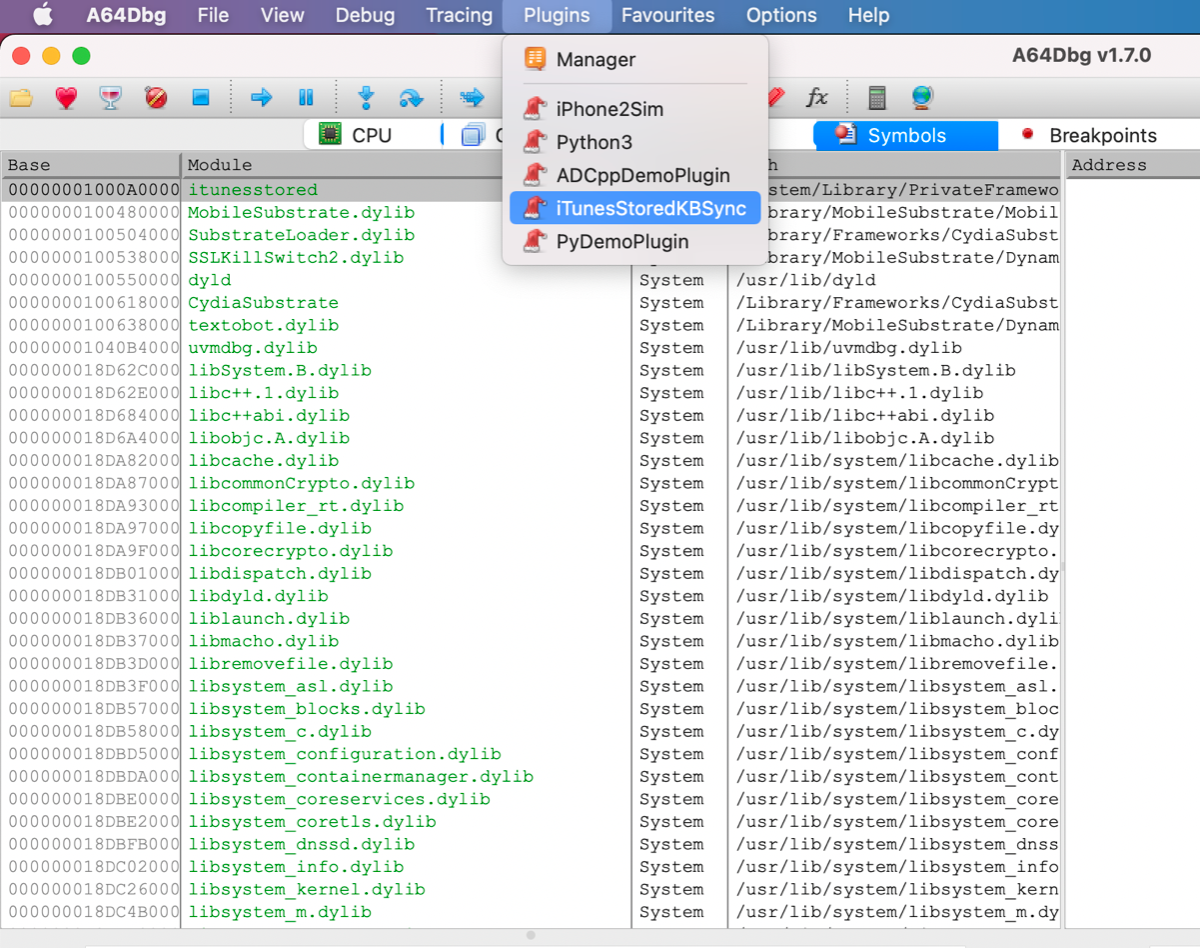Click the red heart toolbar icon
1200x948 pixels.
pos(66,98)
